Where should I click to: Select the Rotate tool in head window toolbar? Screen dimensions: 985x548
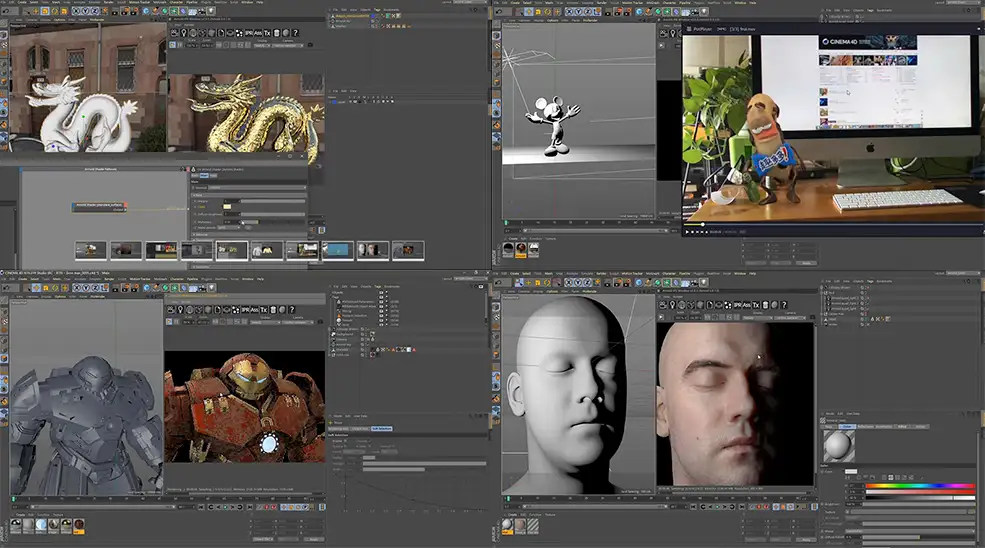(547, 283)
